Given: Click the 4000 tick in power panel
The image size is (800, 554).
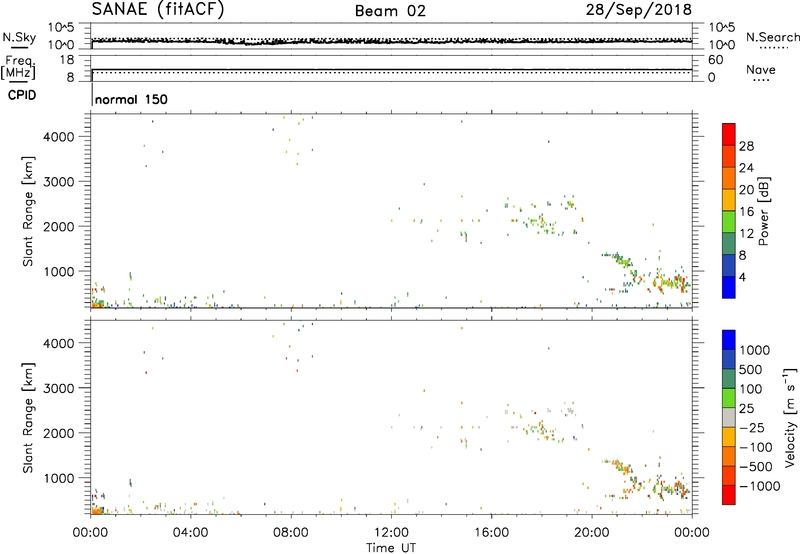Looking at the screenshot, I should tap(61, 137).
